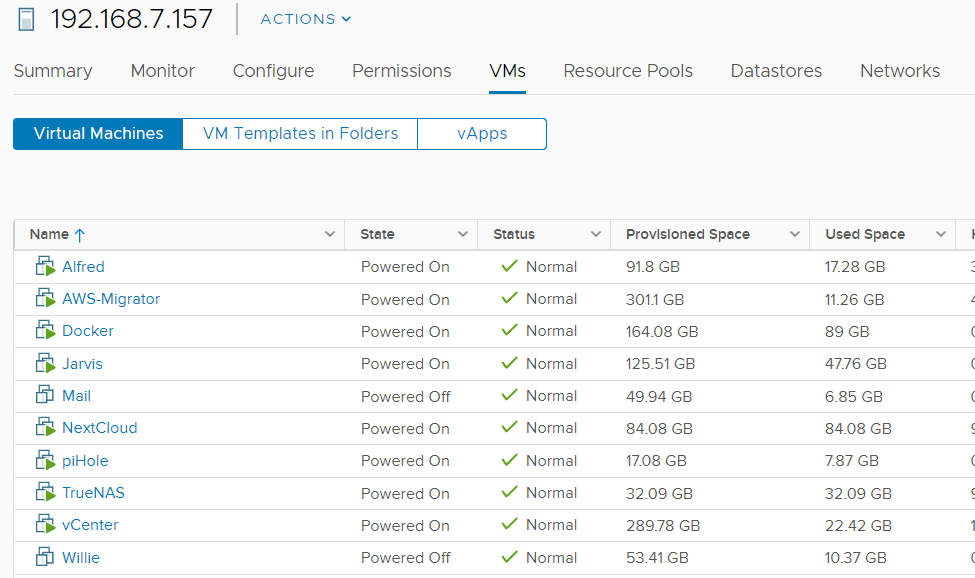Open the Name column filter chevron
Screen dimensions: 975x578
[x=330, y=234]
